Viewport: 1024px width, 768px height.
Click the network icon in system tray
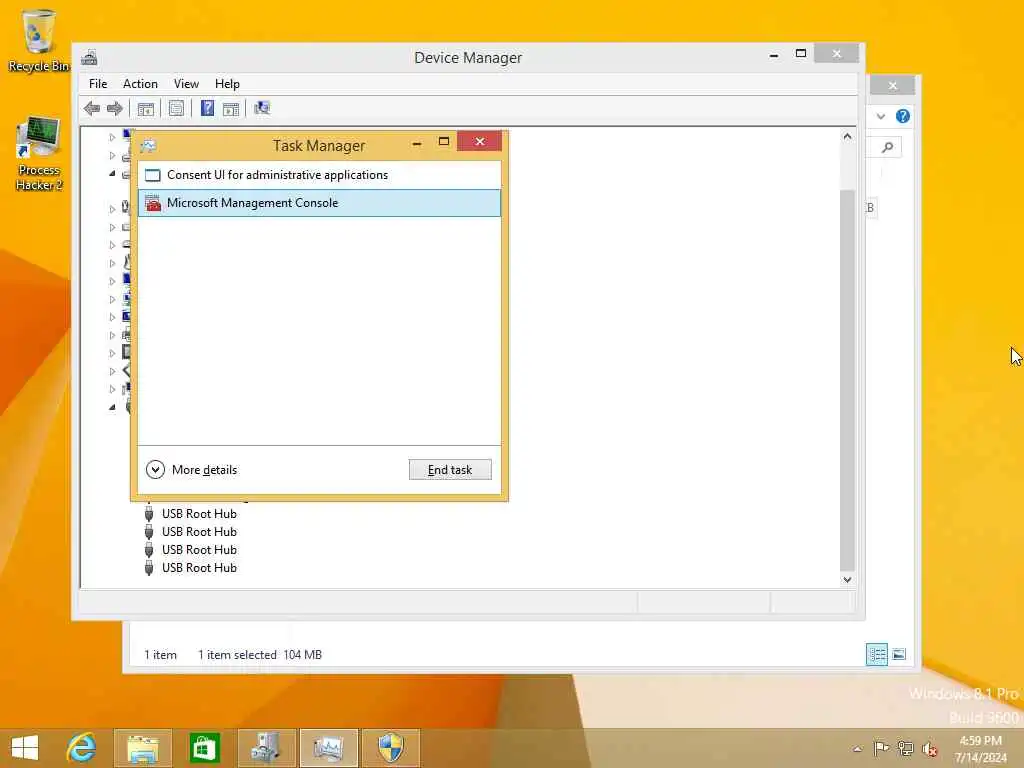tap(905, 748)
